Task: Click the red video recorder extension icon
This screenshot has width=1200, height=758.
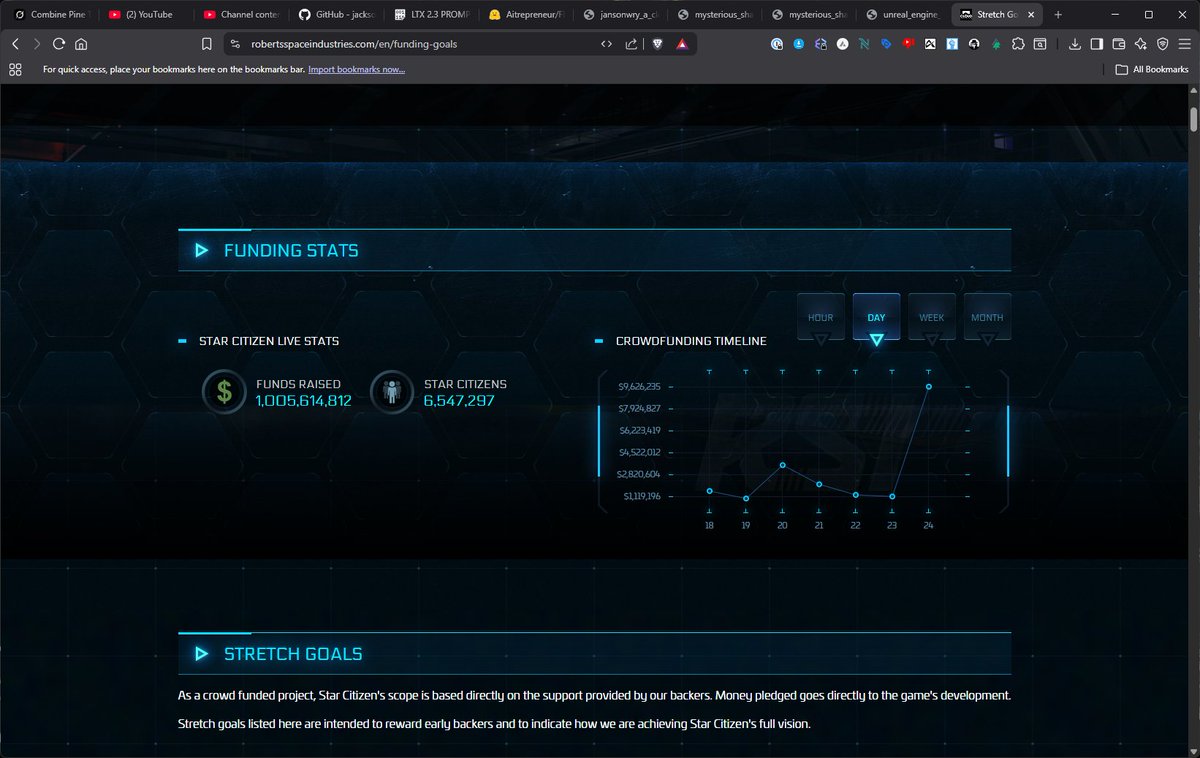Action: 908,44
